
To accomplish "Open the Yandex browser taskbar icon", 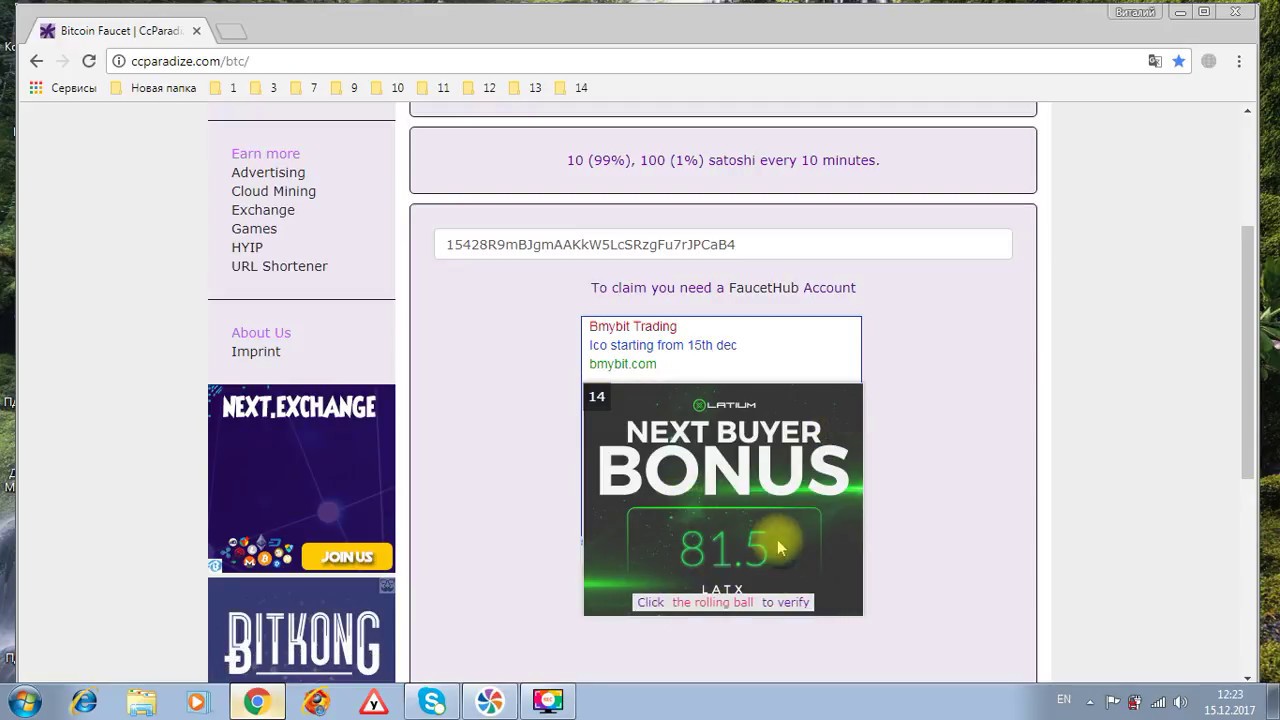I will coord(373,701).
